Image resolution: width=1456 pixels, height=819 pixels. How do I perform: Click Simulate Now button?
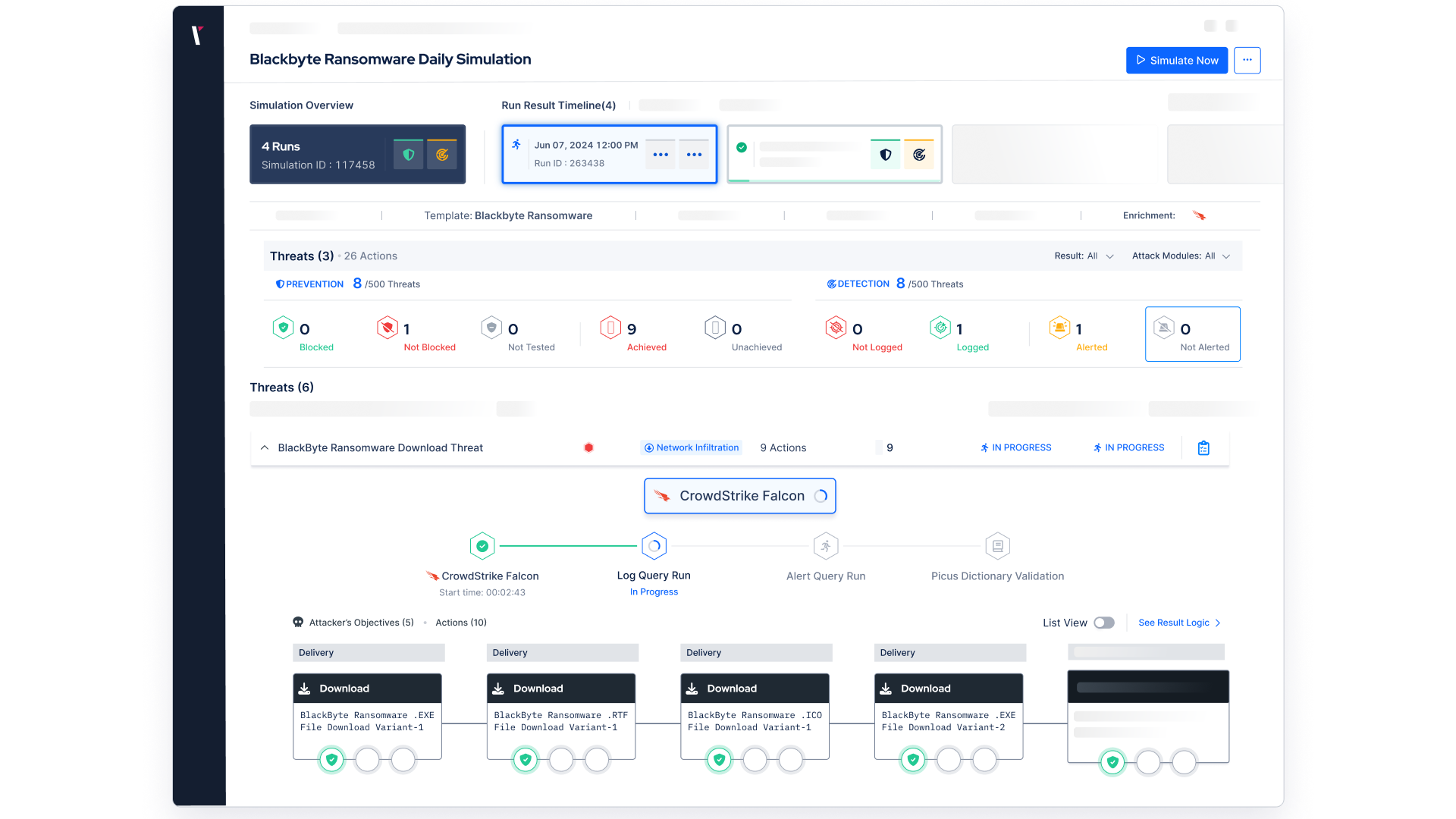(x=1176, y=60)
